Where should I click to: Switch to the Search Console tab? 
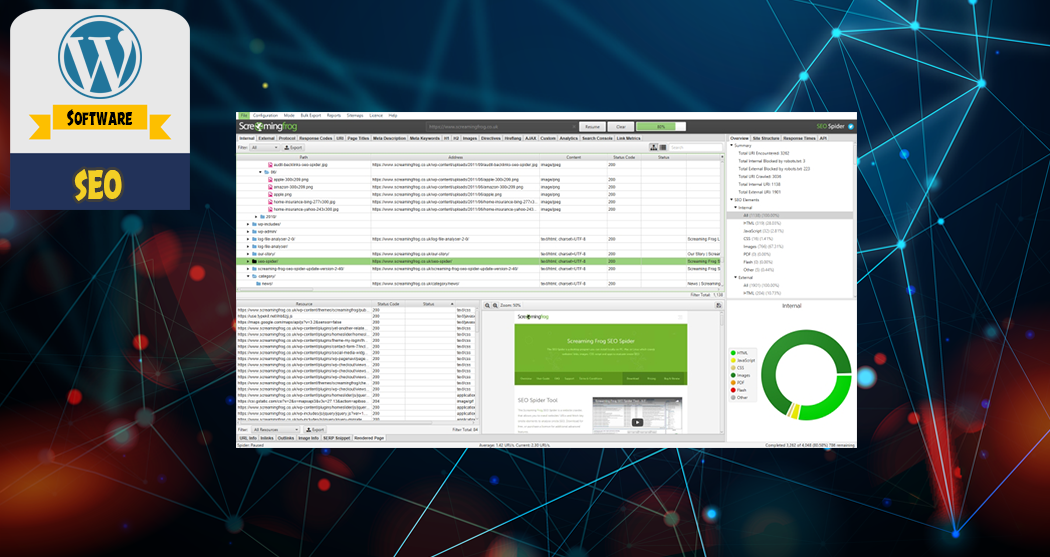pos(597,138)
